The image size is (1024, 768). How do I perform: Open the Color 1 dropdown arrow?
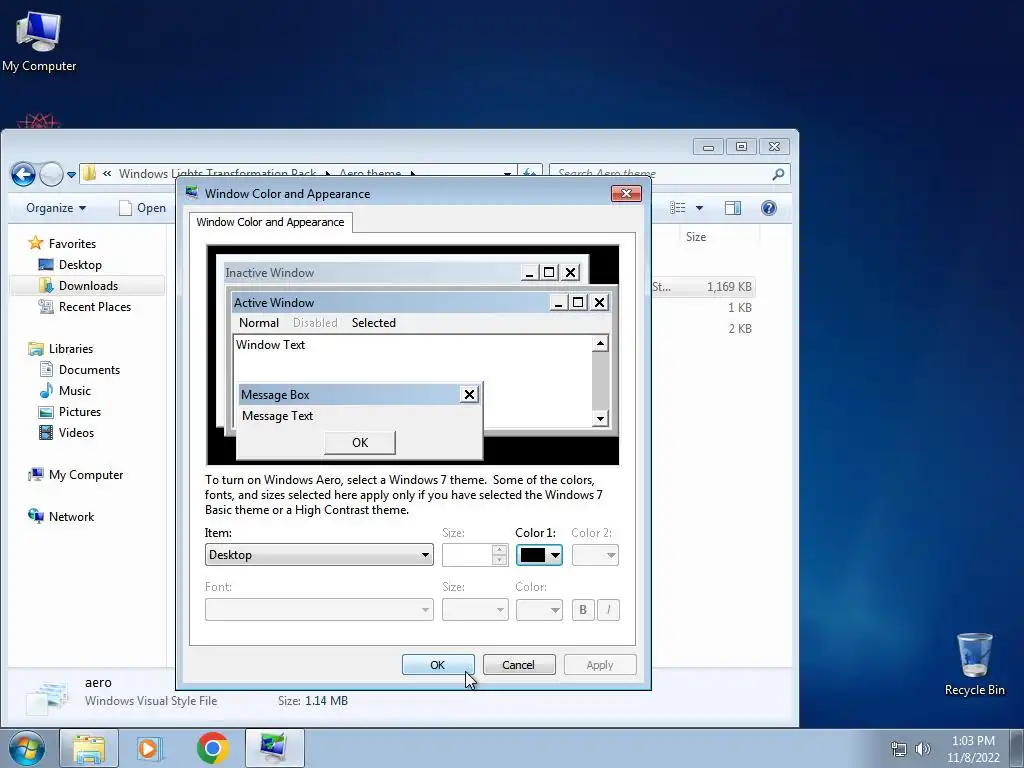pyautogui.click(x=554, y=555)
